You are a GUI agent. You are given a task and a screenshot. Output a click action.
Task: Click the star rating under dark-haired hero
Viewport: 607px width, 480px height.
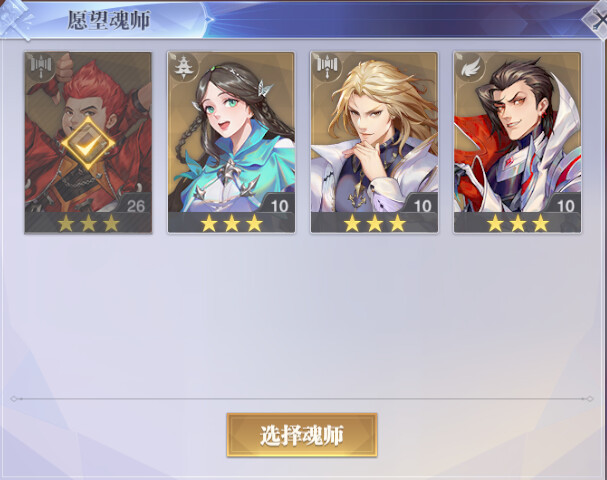(x=518, y=223)
